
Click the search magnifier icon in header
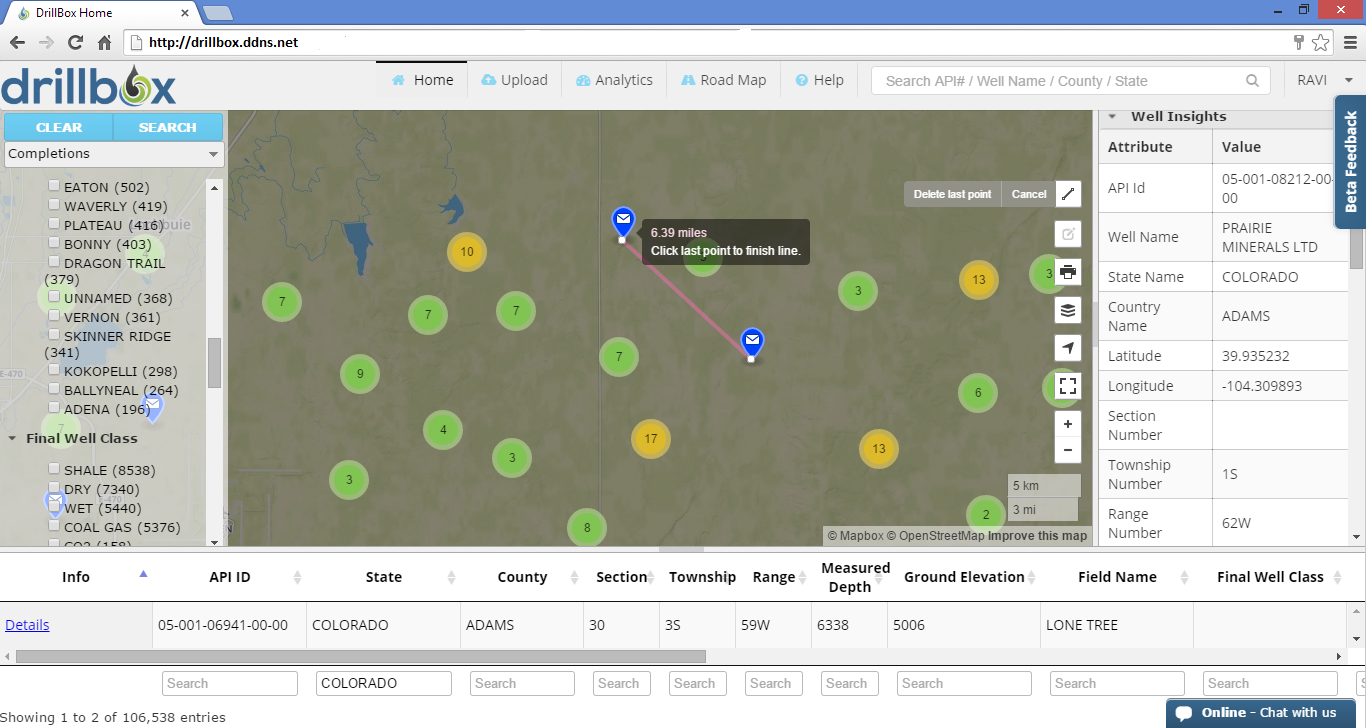pyautogui.click(x=1252, y=81)
